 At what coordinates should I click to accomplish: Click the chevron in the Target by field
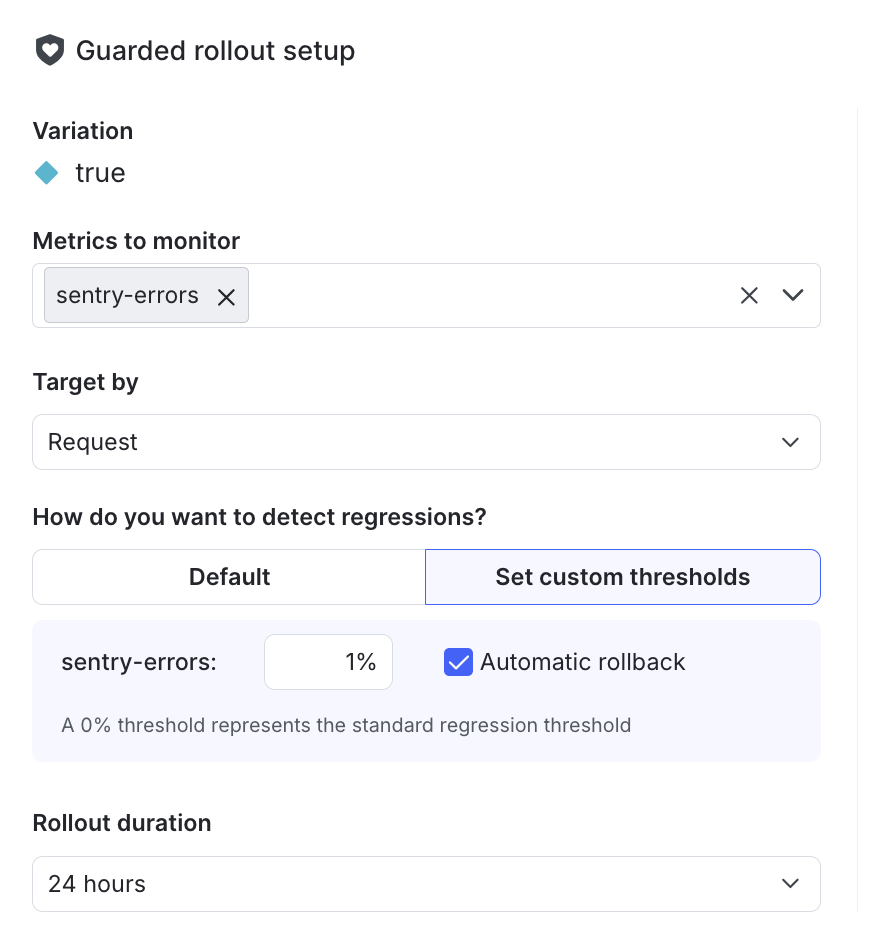[789, 442]
